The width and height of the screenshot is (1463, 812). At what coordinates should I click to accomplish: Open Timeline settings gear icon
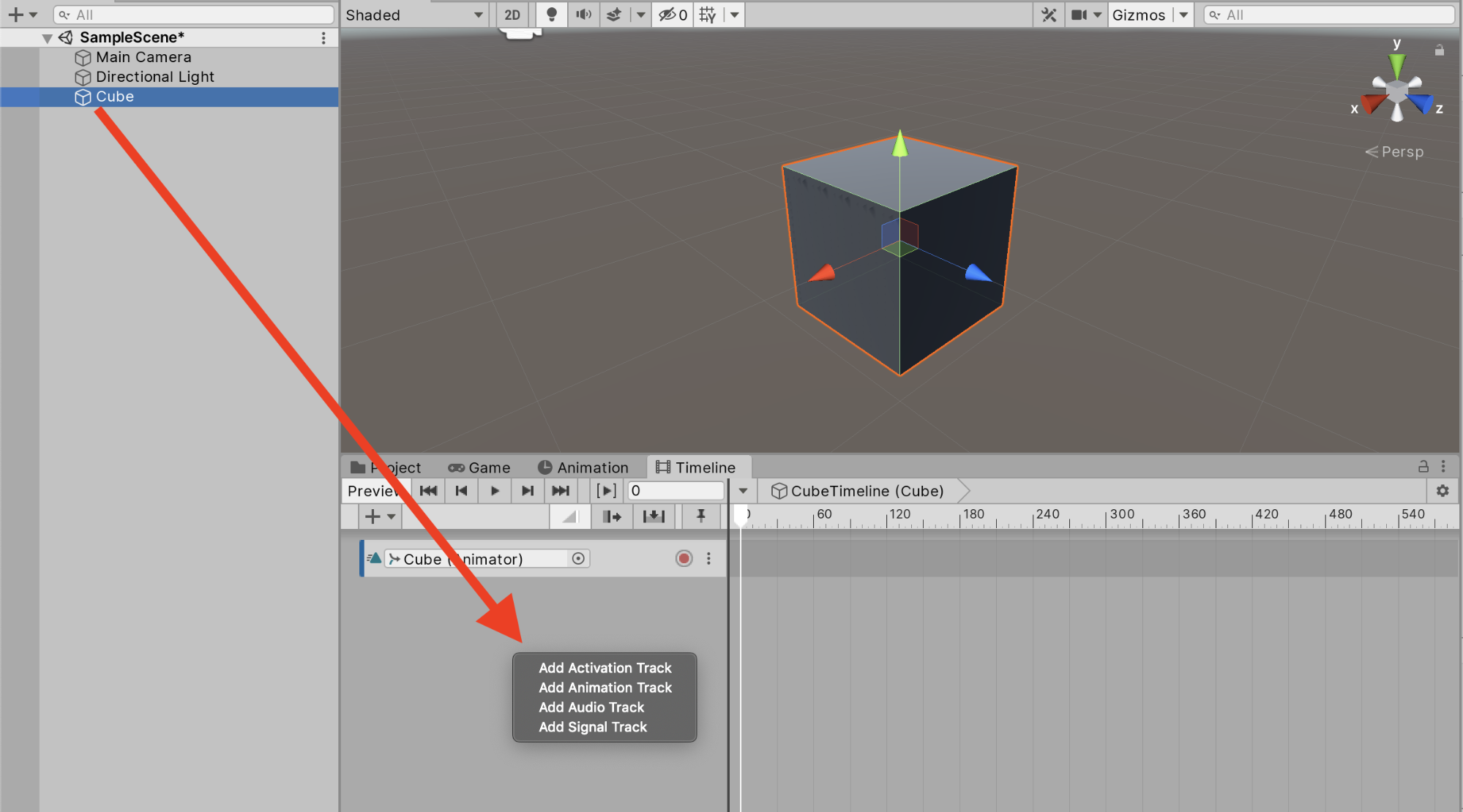1443,491
